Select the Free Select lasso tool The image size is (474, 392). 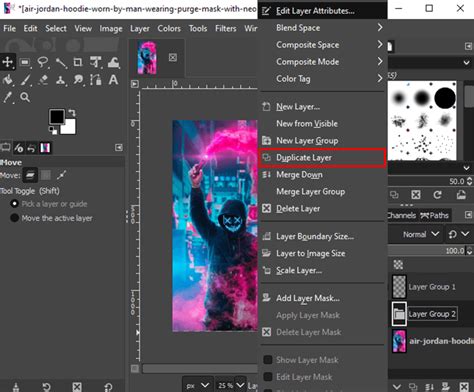(43, 62)
